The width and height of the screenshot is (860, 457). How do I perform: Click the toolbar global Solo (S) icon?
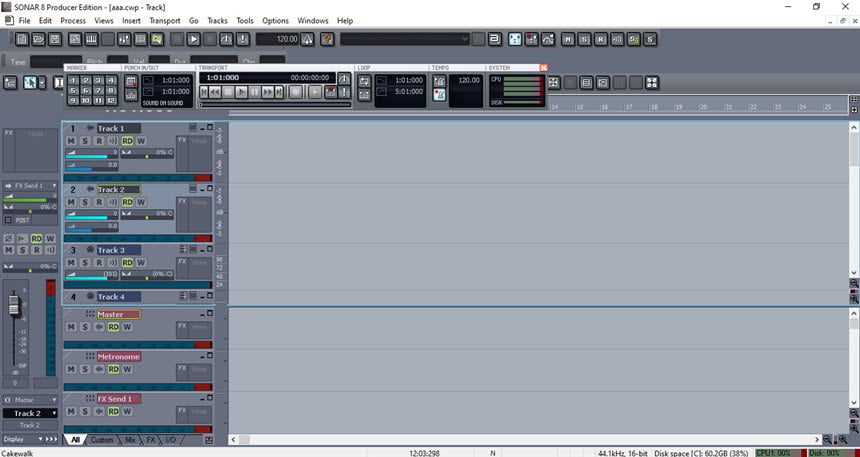tap(585, 40)
